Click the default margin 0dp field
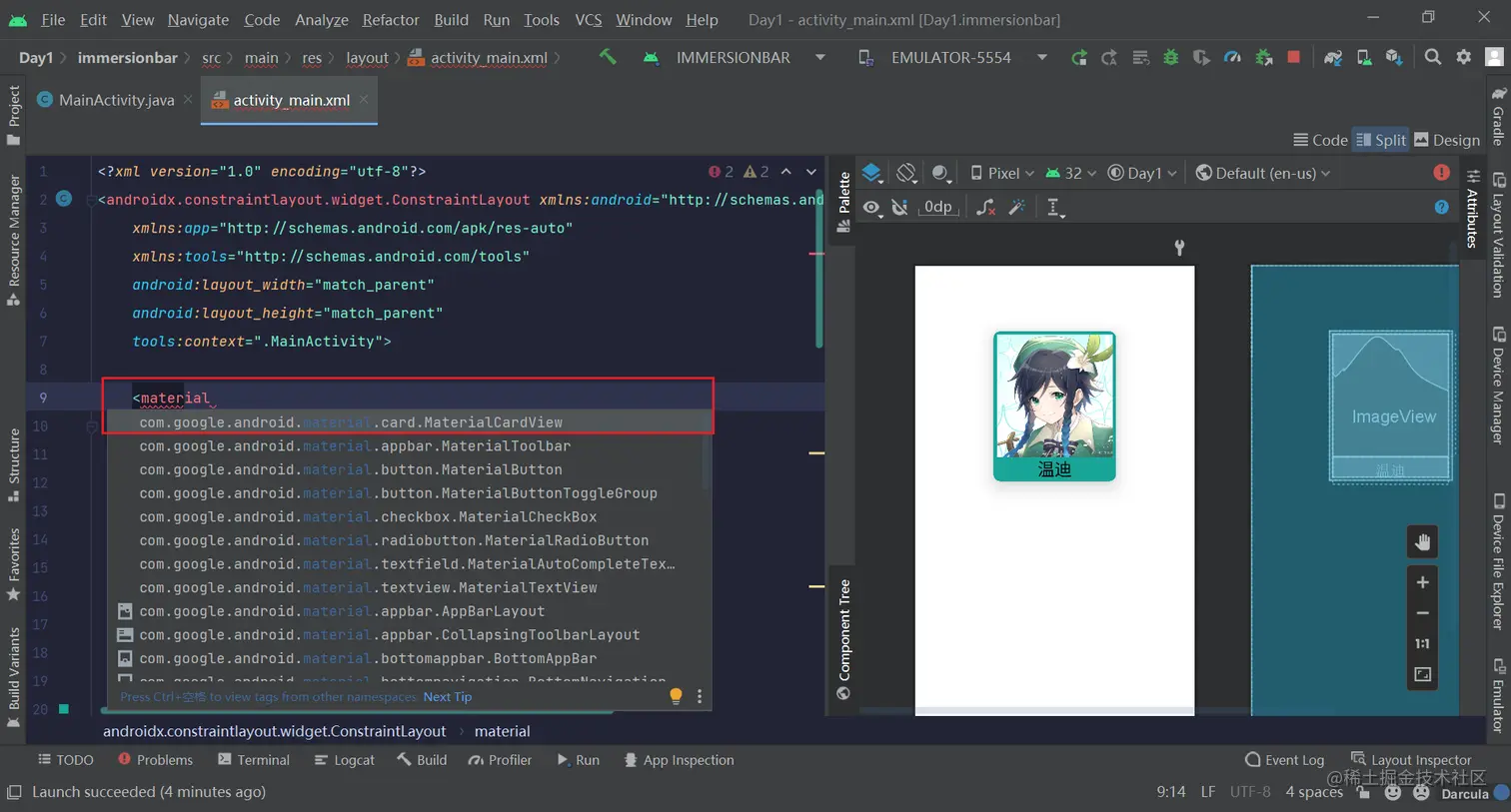 [937, 207]
